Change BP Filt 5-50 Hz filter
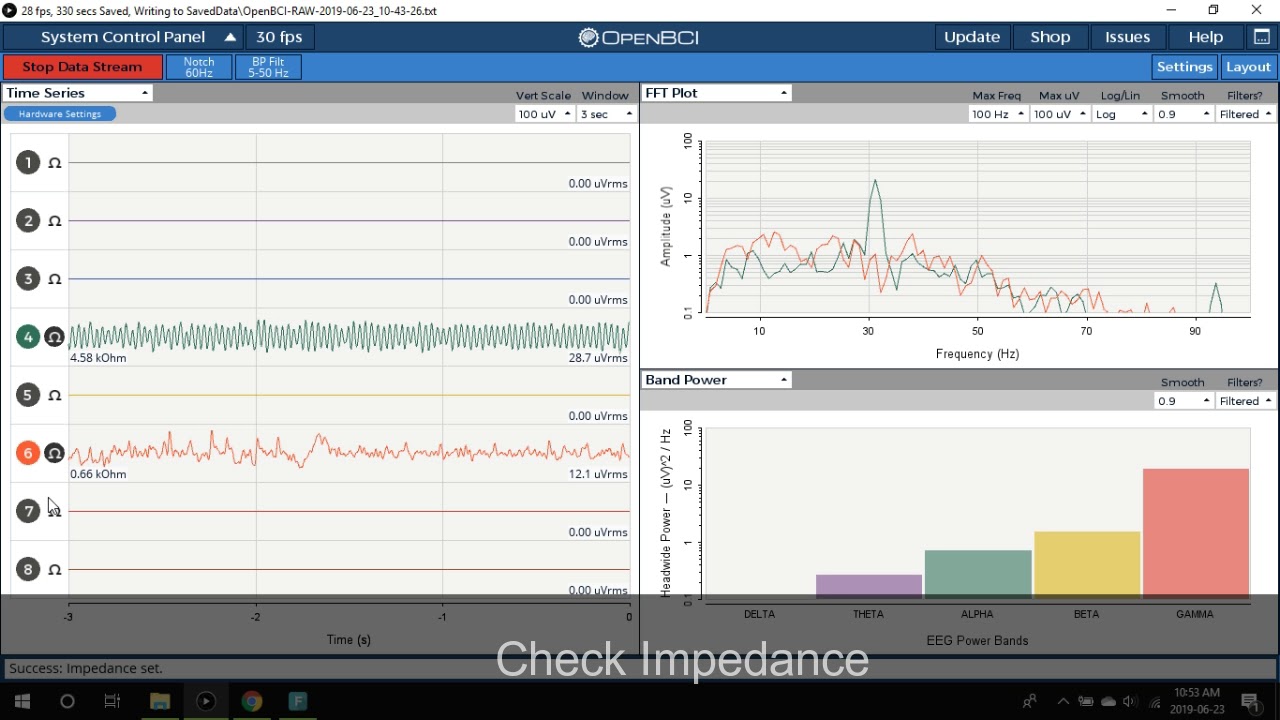 click(268, 67)
